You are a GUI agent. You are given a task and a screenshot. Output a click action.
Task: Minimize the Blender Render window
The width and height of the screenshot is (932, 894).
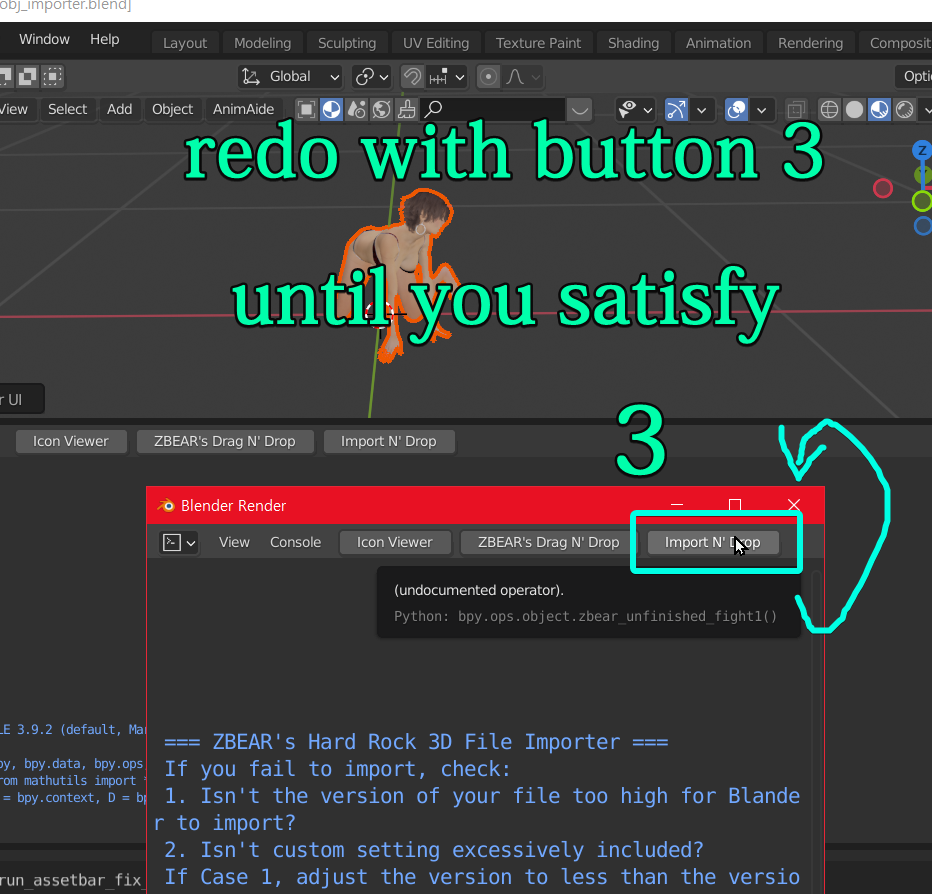pos(676,505)
